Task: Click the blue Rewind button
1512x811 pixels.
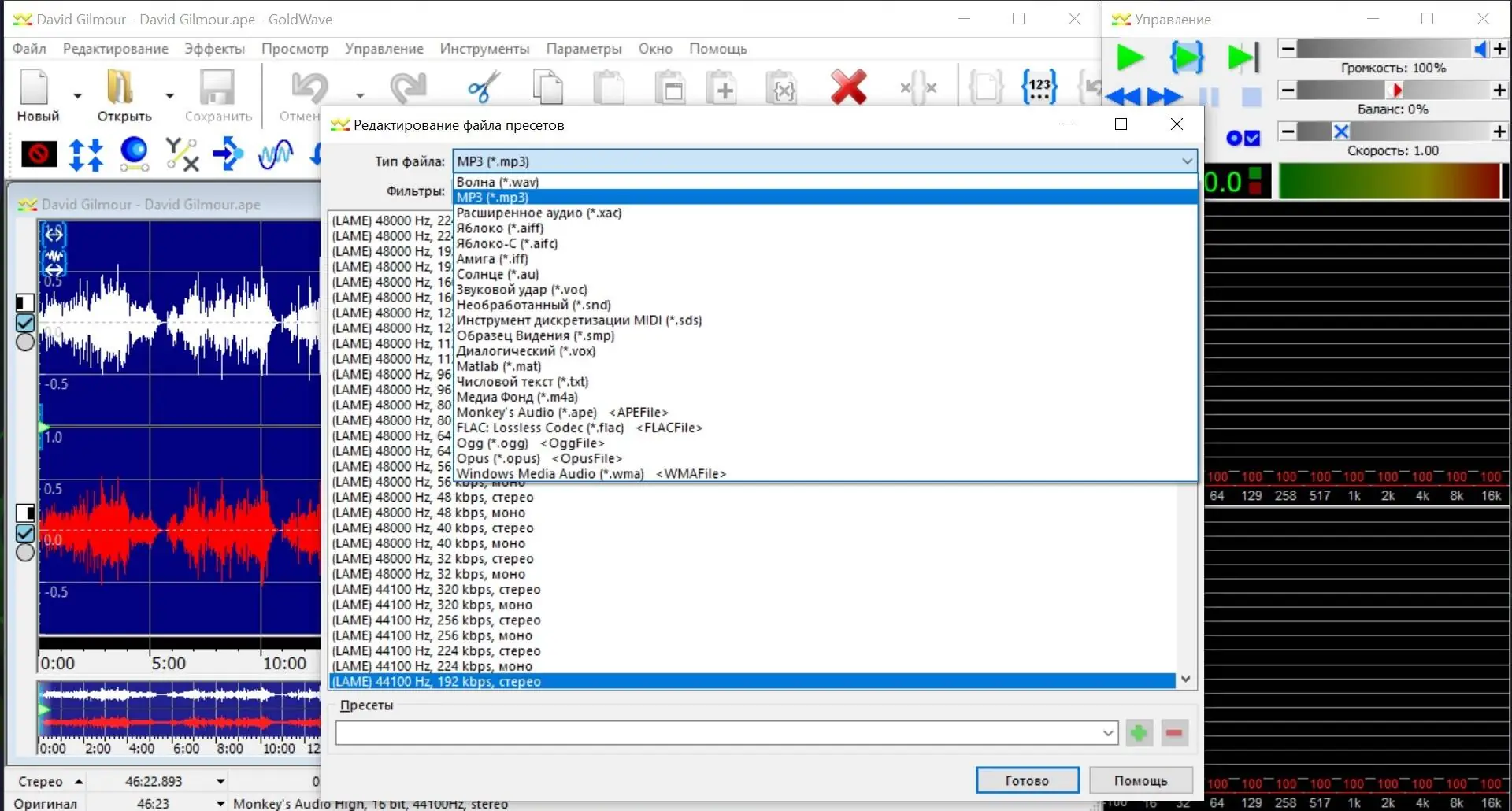Action: click(1123, 97)
